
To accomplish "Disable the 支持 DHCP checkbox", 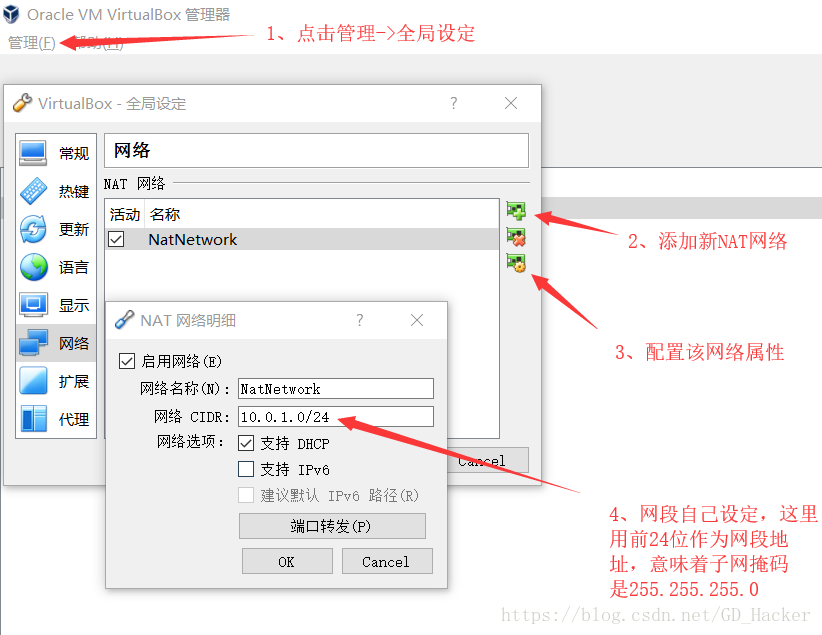I will click(246, 443).
